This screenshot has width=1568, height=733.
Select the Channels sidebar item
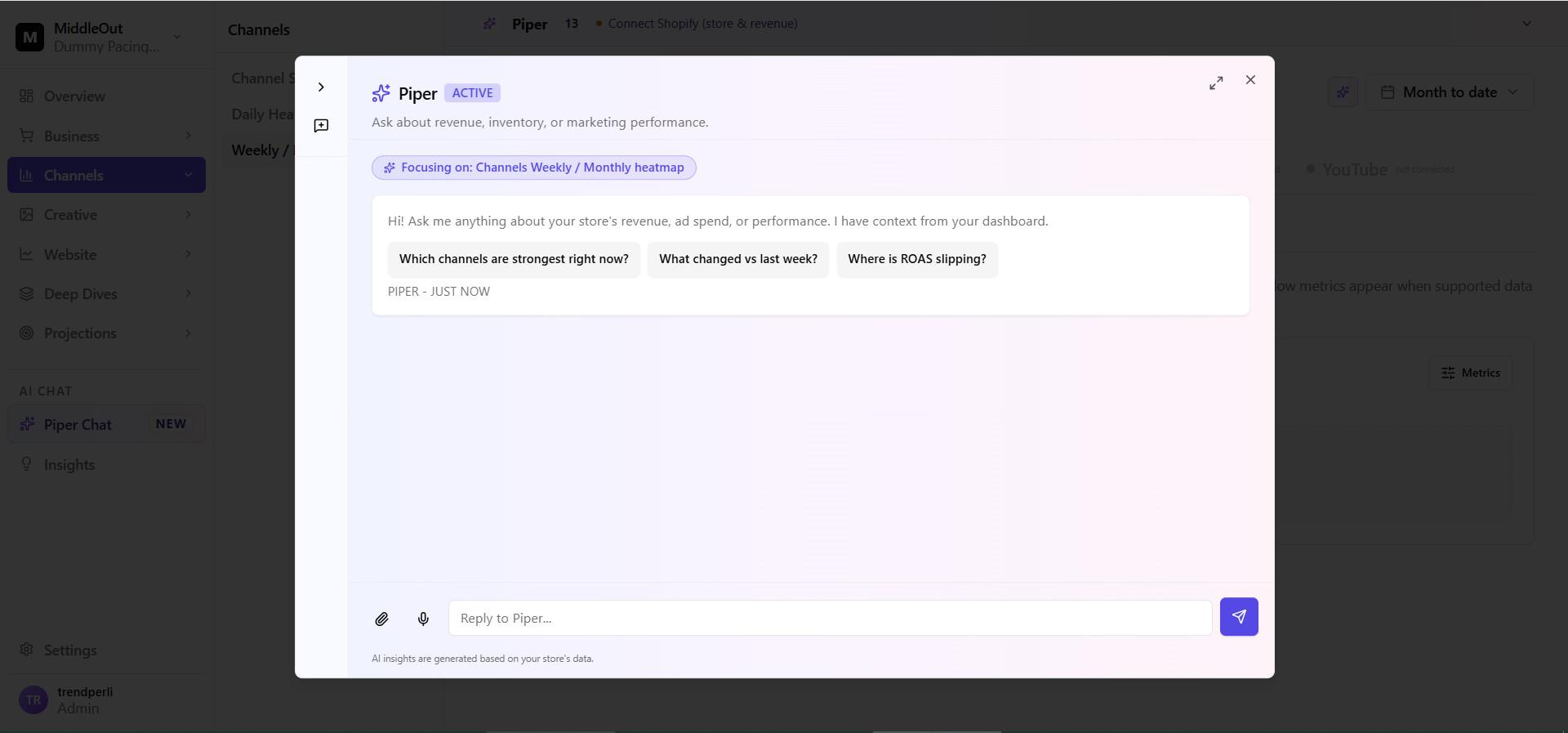pos(106,175)
